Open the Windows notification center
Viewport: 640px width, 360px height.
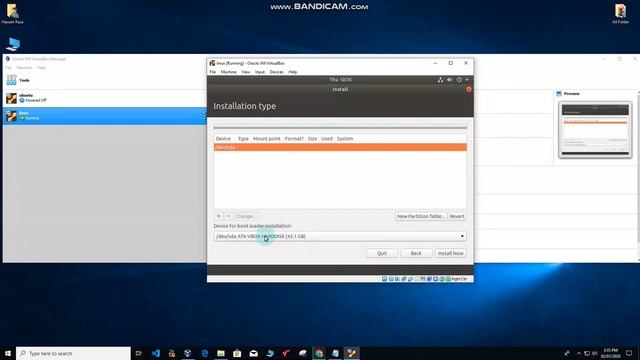click(x=629, y=353)
